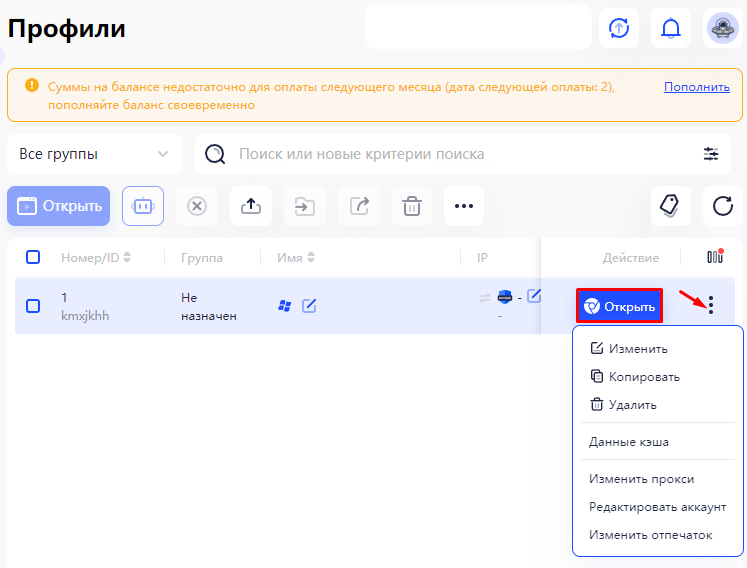
Task: Click the warning exclamation icon in banner
Action: click(x=32, y=86)
